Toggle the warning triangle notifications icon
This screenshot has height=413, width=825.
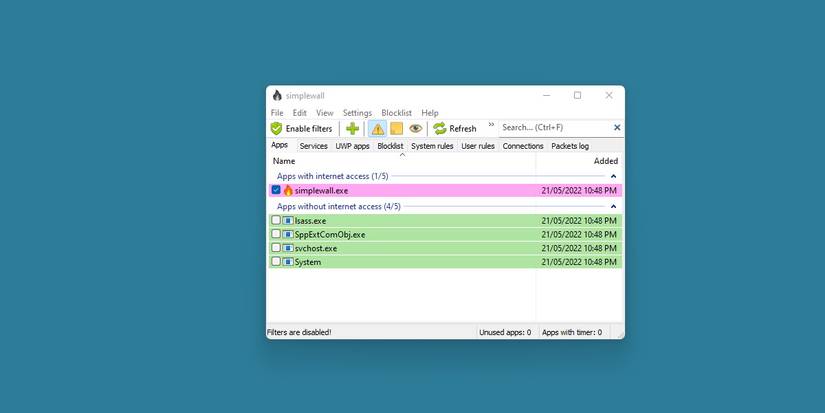point(377,128)
